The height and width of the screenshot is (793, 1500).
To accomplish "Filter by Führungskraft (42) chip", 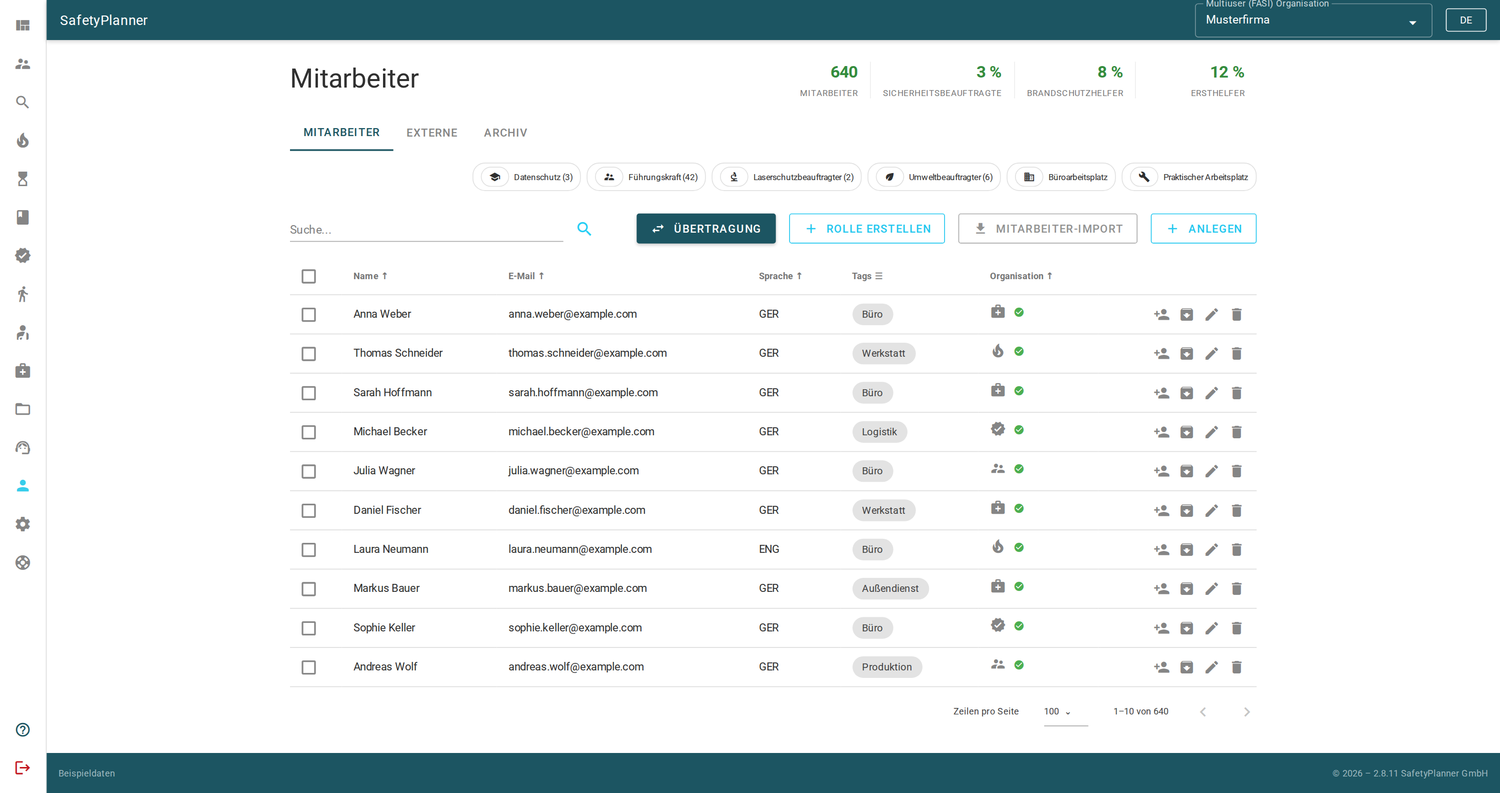I will pos(646,177).
